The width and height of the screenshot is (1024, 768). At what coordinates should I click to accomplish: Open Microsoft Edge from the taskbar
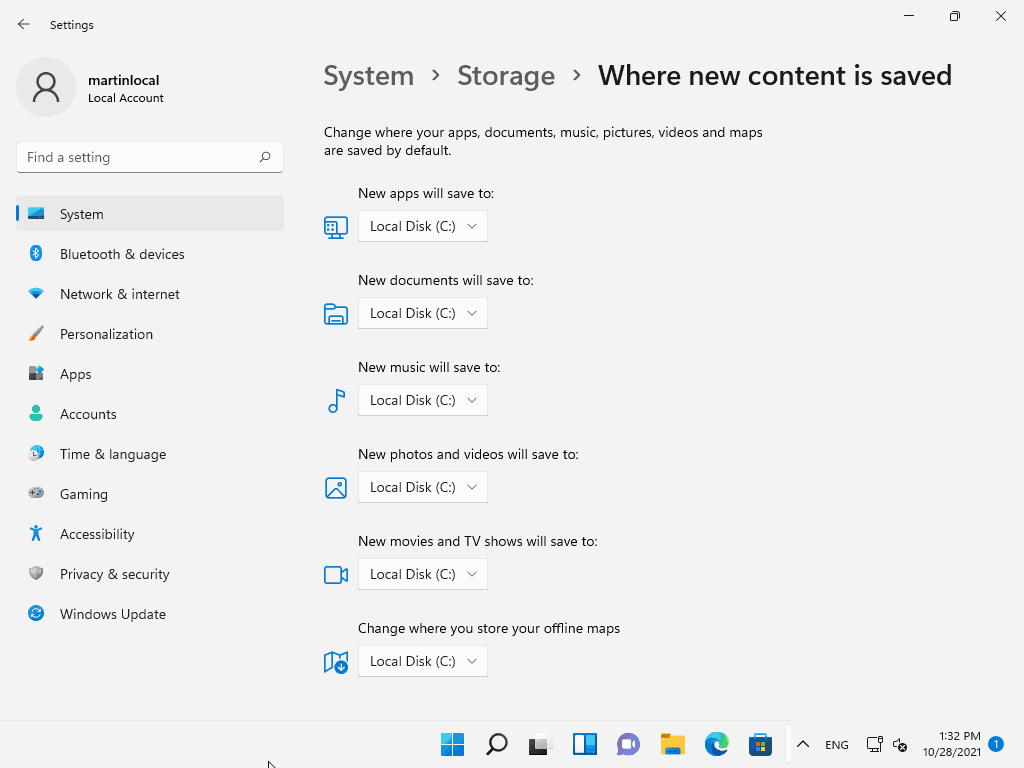[x=716, y=744]
